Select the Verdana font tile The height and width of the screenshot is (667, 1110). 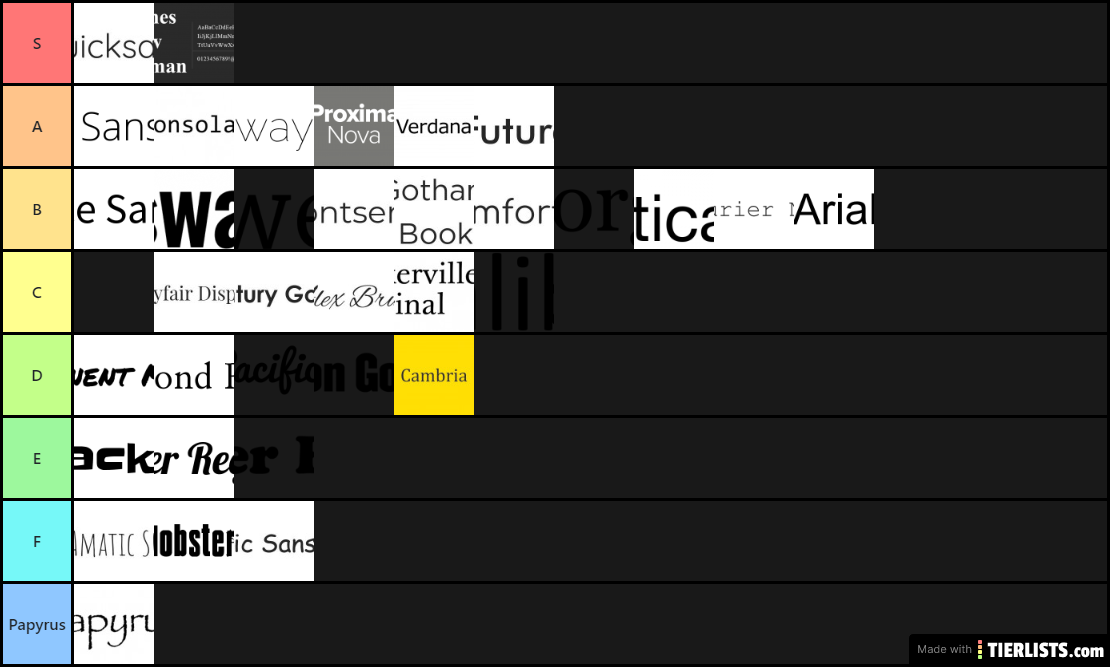click(434, 126)
